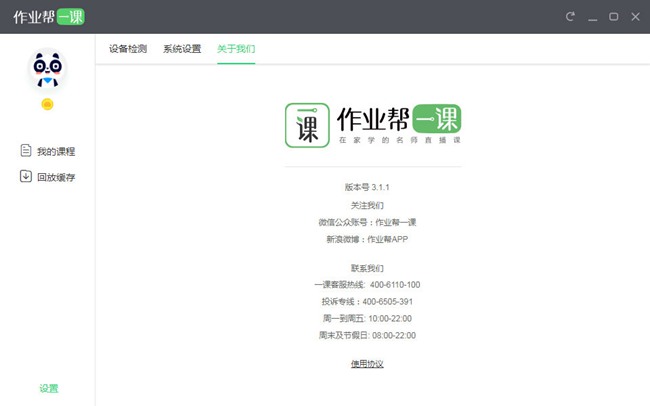Viewport: 650px width, 406px height.
Task: Maximize the application window
Action: click(x=614, y=17)
